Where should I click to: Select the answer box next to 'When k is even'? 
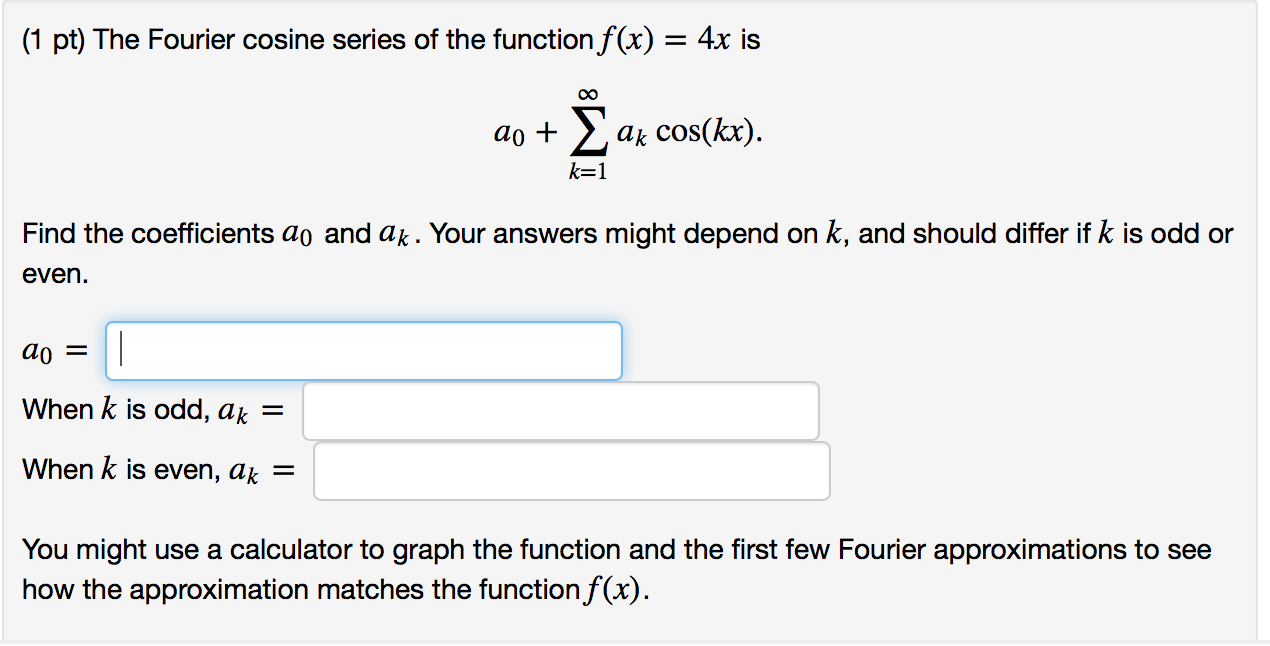pyautogui.click(x=570, y=470)
